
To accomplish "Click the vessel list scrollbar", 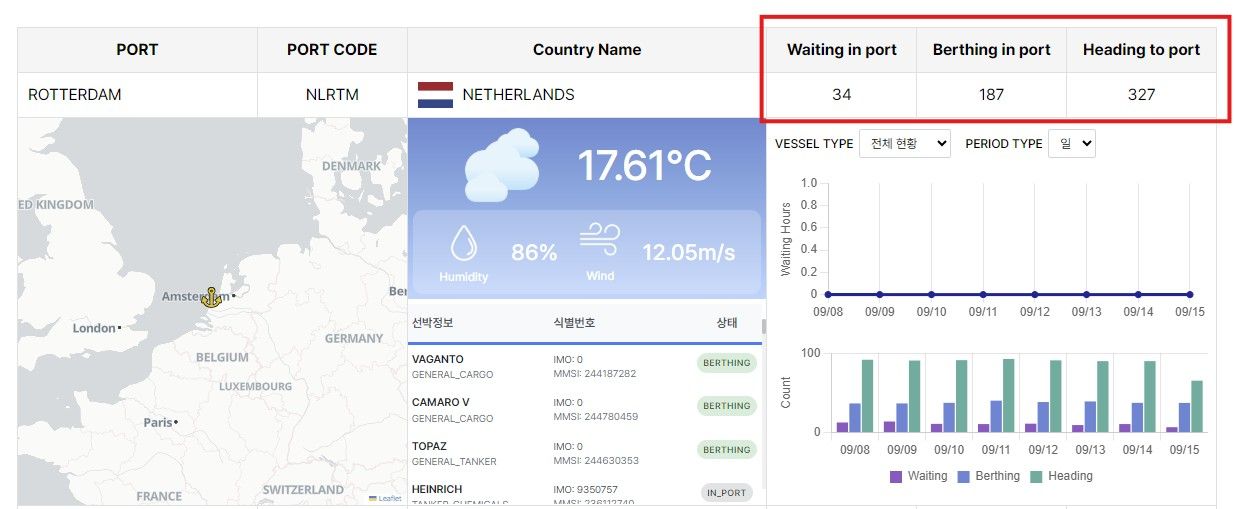I will click(x=764, y=327).
